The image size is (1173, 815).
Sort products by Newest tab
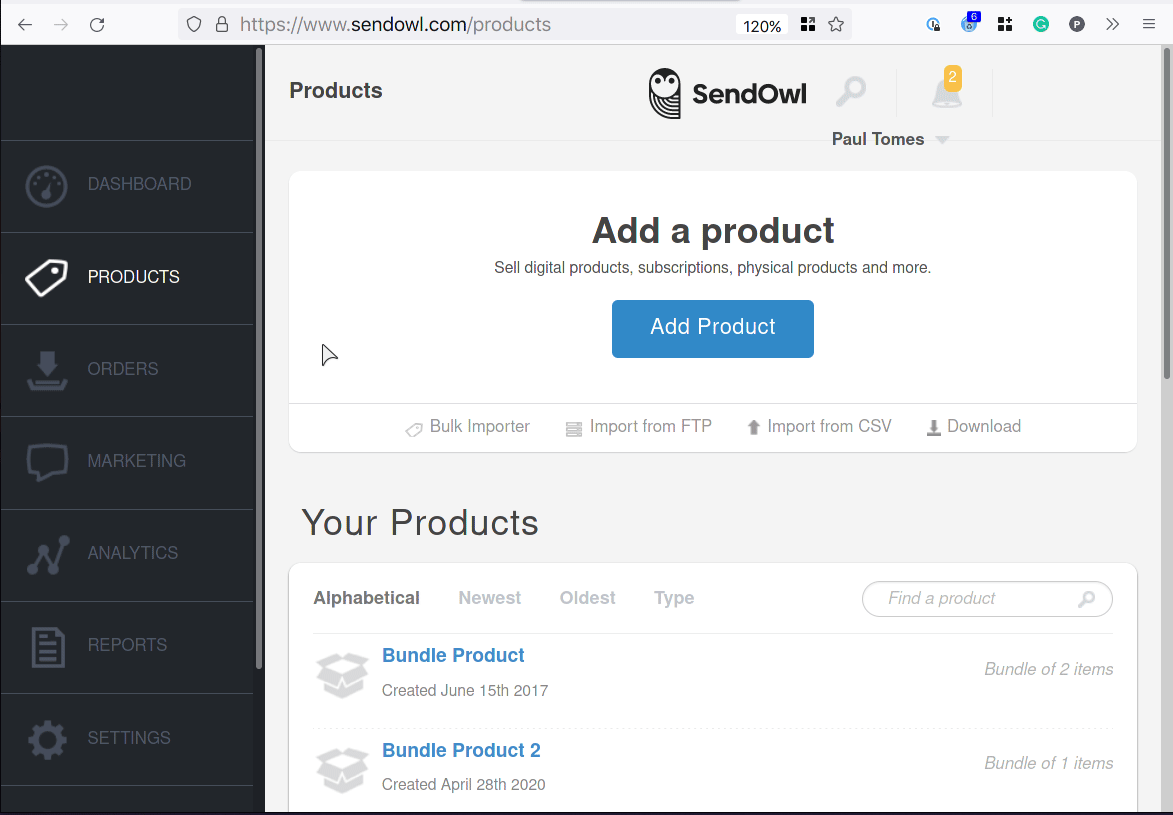489,598
